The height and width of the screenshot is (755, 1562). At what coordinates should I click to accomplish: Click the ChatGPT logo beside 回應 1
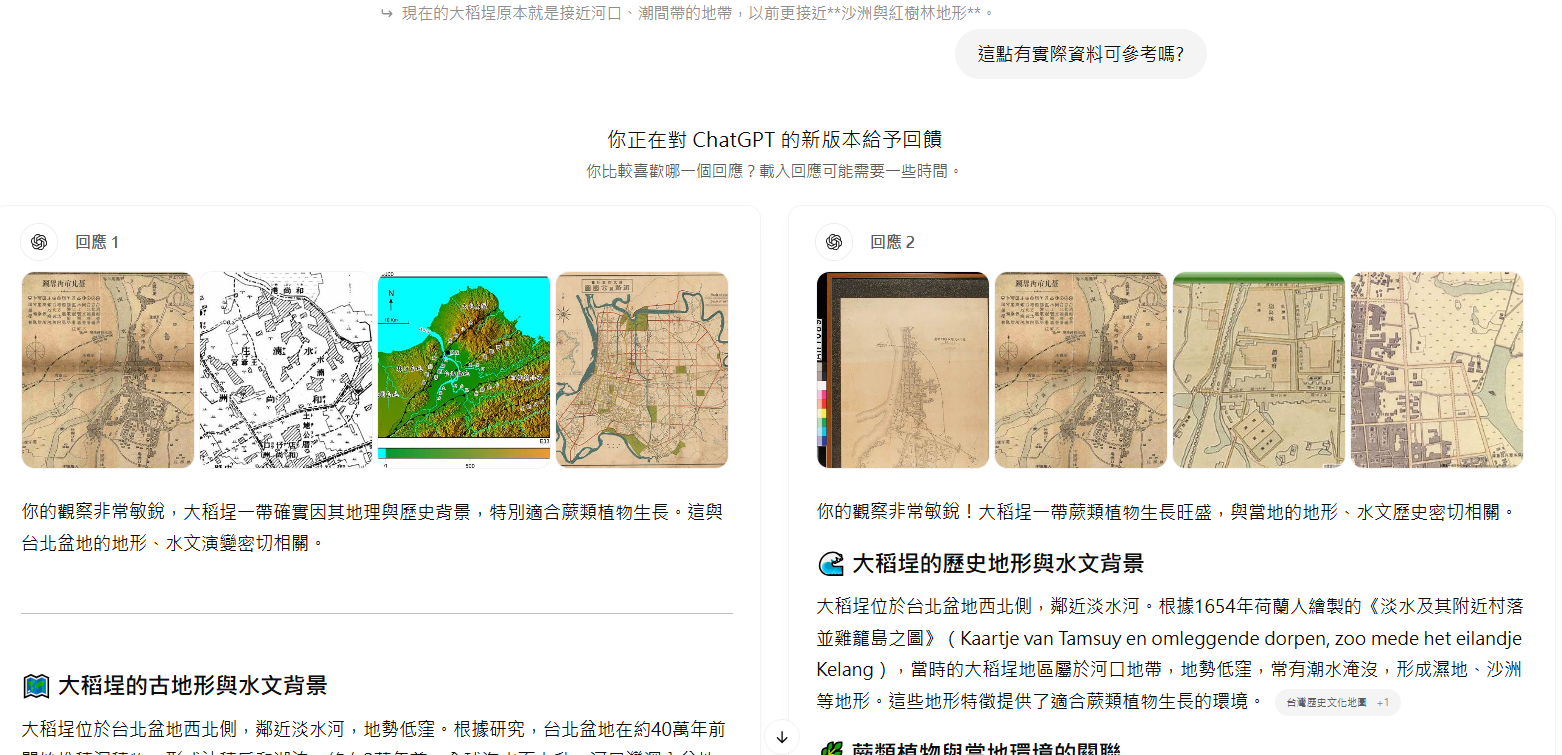[x=39, y=242]
